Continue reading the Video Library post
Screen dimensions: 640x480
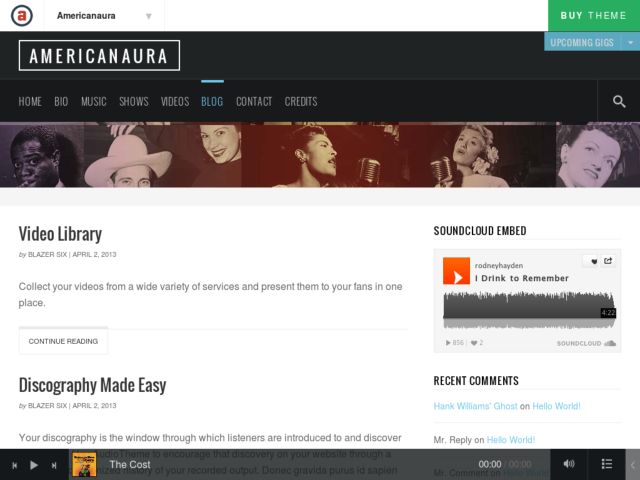point(63,341)
